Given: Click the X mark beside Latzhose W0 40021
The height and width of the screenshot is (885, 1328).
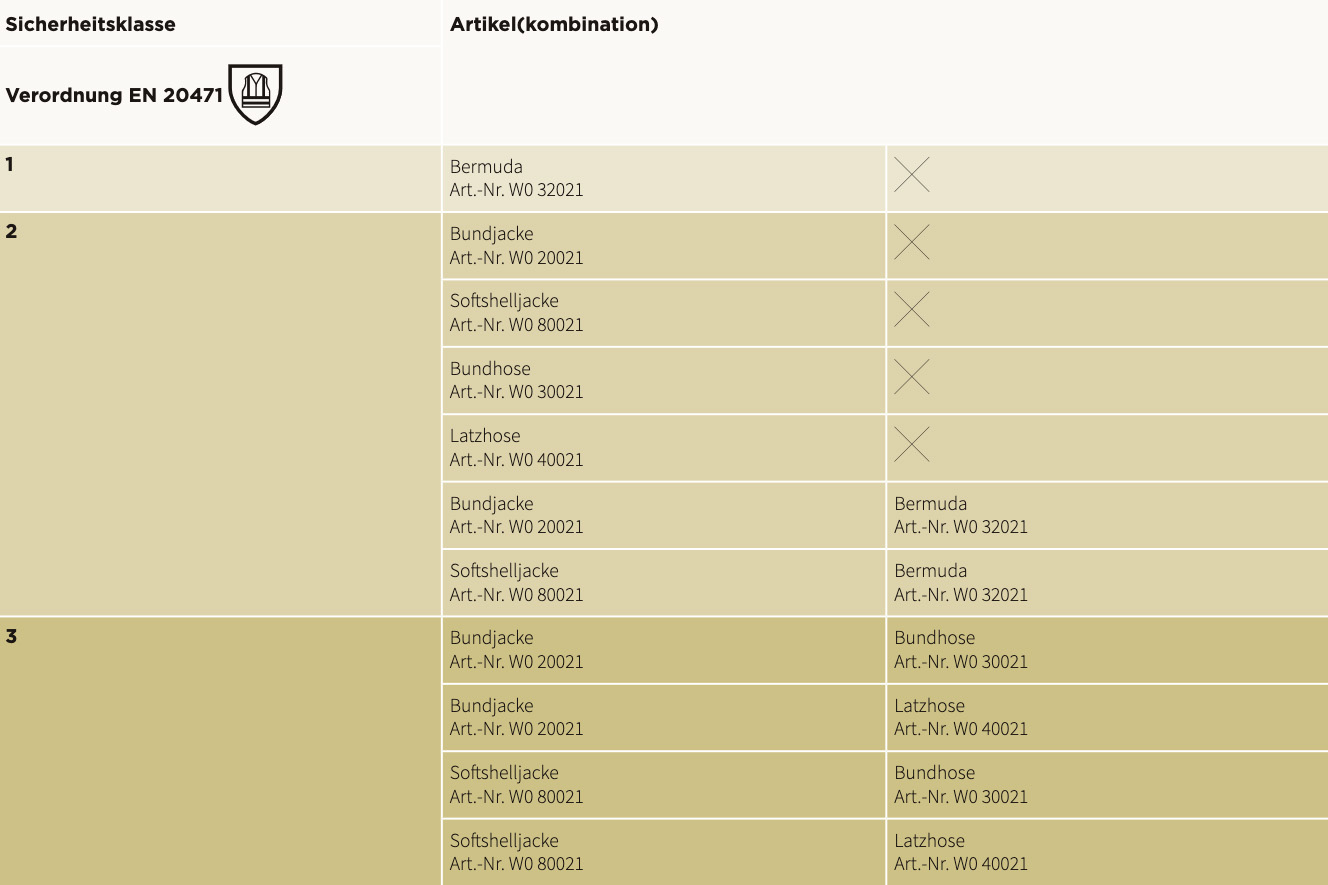Looking at the screenshot, I should pyautogui.click(x=911, y=444).
